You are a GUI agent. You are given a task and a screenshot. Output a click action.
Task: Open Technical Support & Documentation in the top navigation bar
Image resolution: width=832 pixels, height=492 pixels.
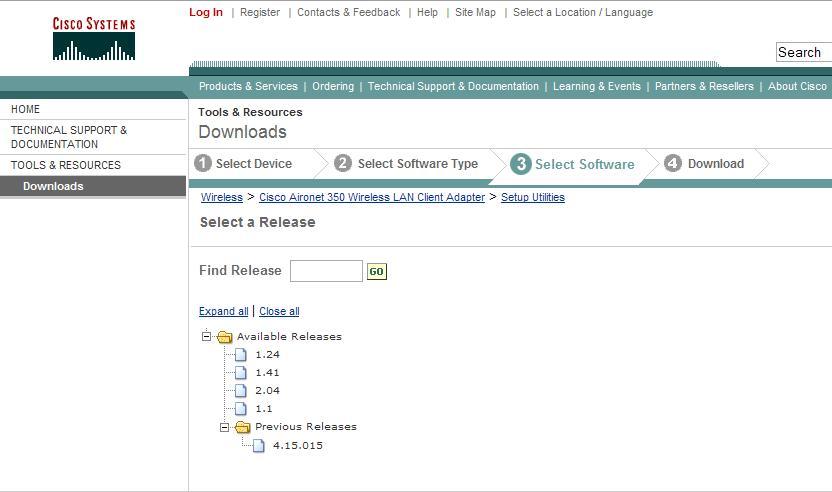tap(453, 86)
